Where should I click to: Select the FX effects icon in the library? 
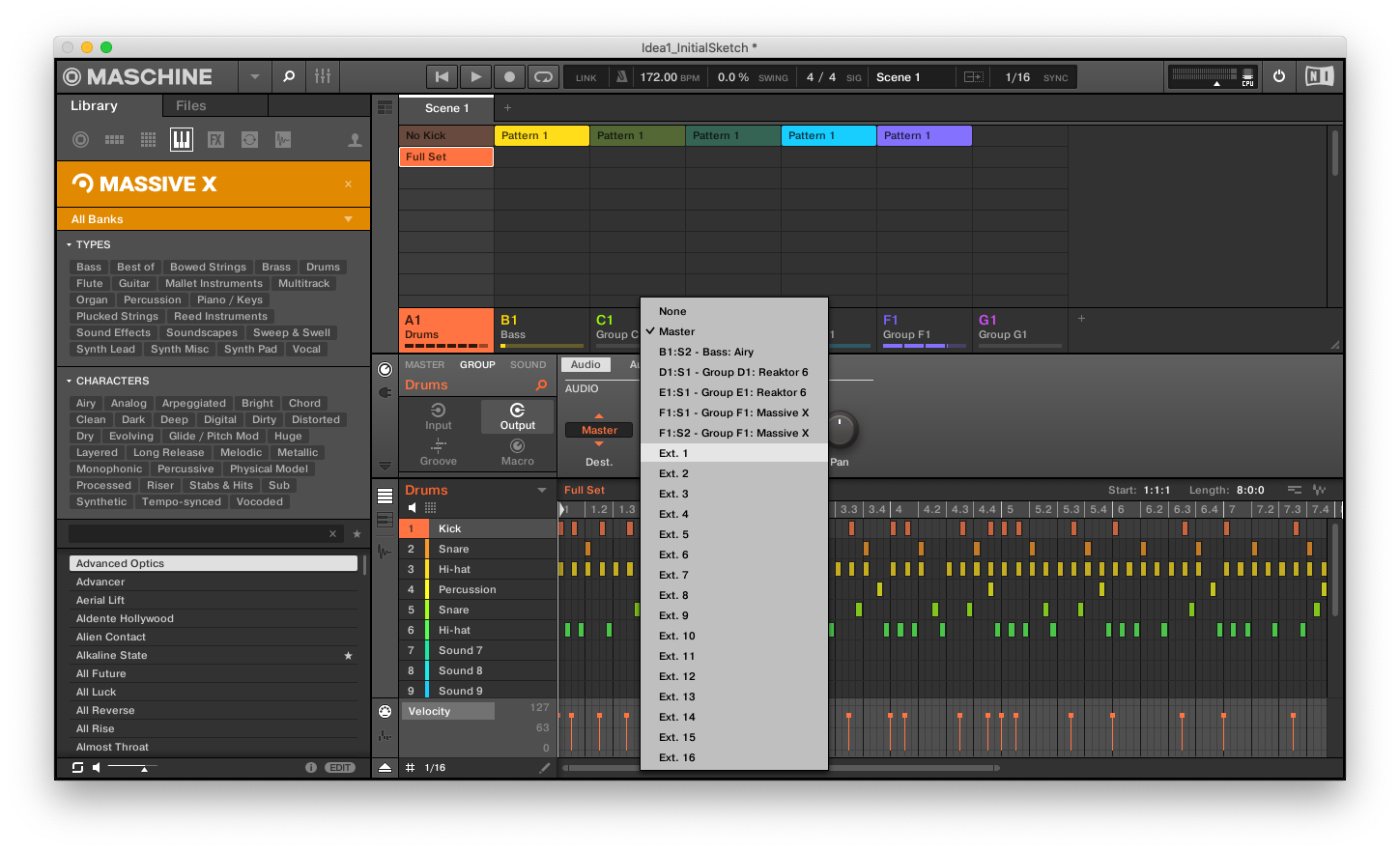pos(215,140)
